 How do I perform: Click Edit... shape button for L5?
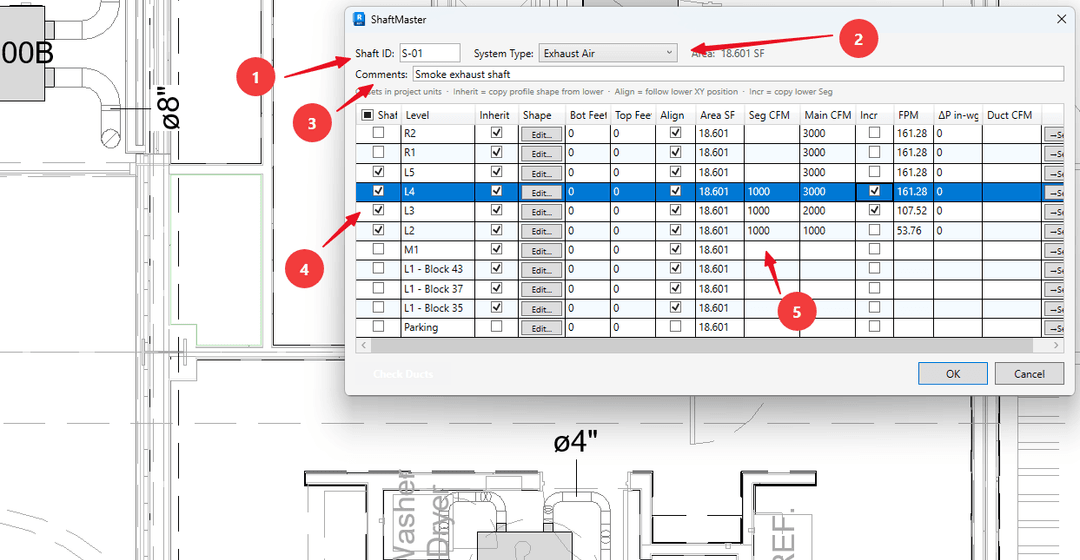[x=541, y=173]
